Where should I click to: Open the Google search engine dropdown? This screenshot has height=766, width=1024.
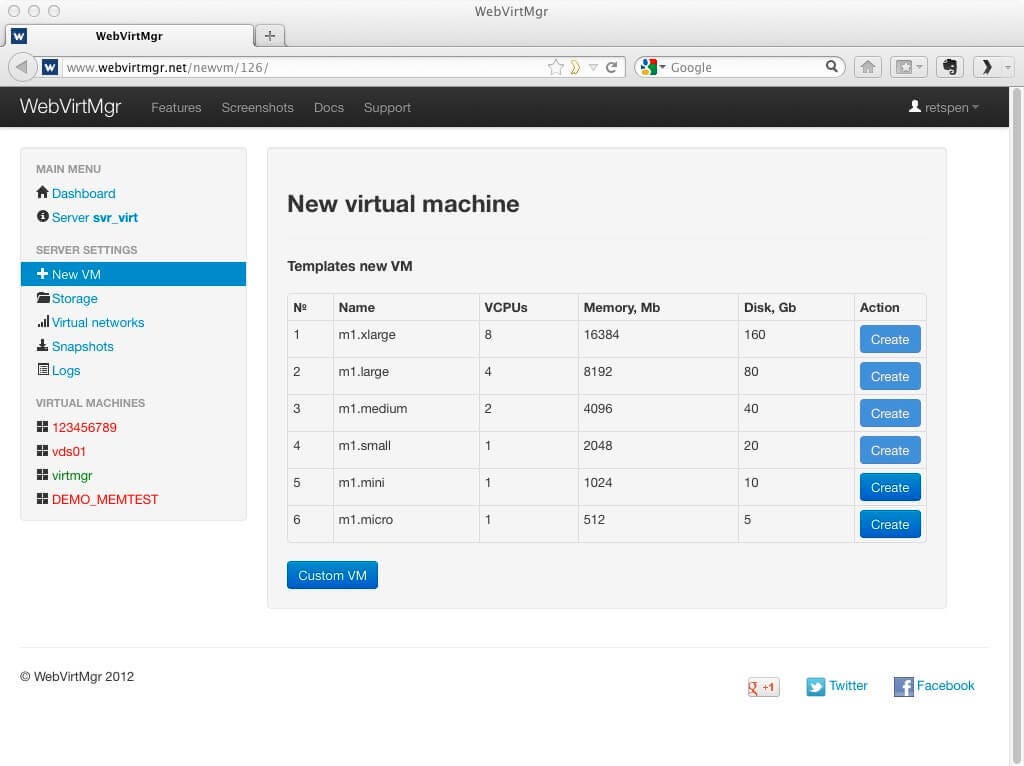(x=655, y=66)
